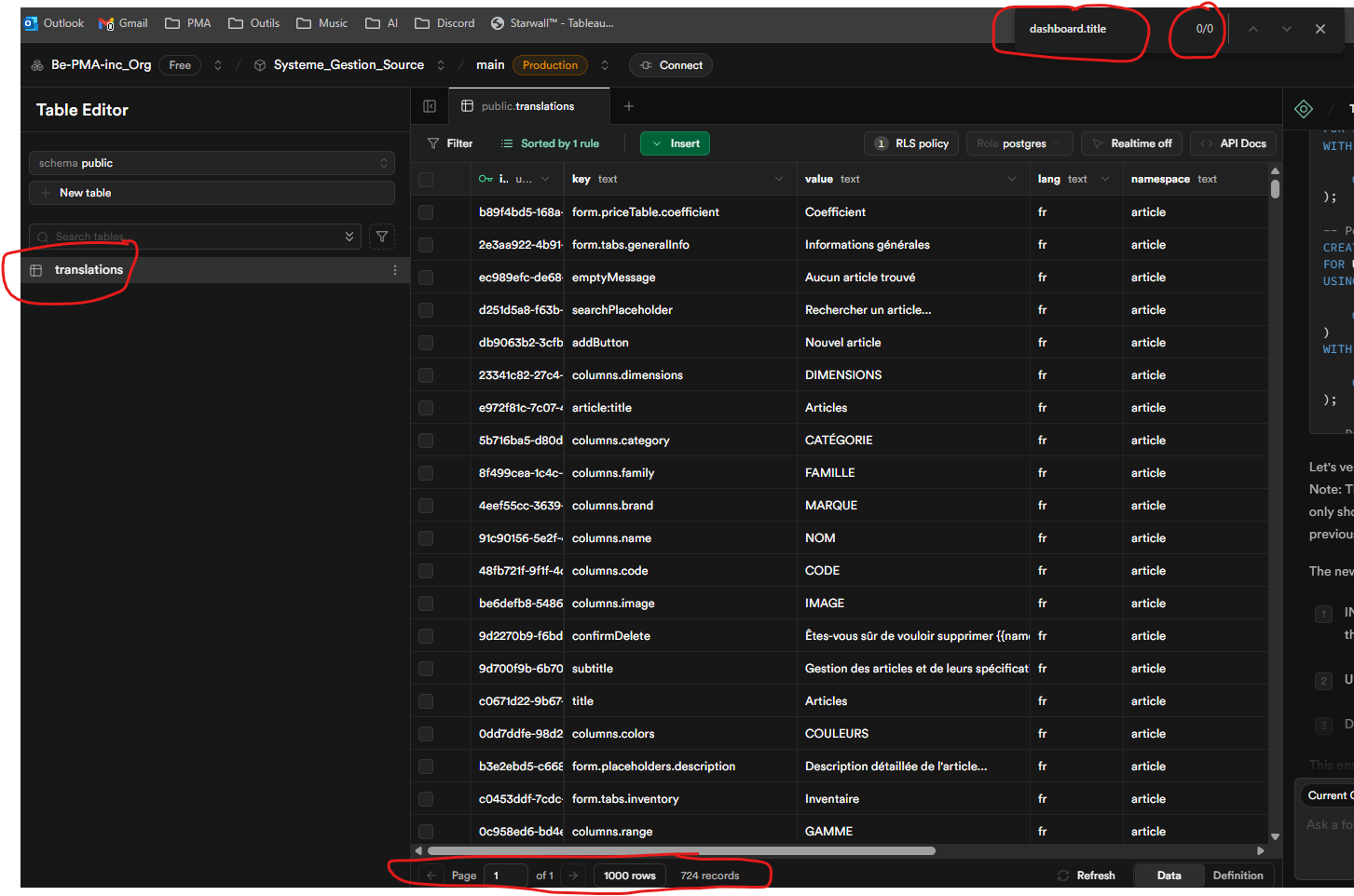Switch to public.translations tab
This screenshot has height=896, width=1354.
tap(528, 106)
